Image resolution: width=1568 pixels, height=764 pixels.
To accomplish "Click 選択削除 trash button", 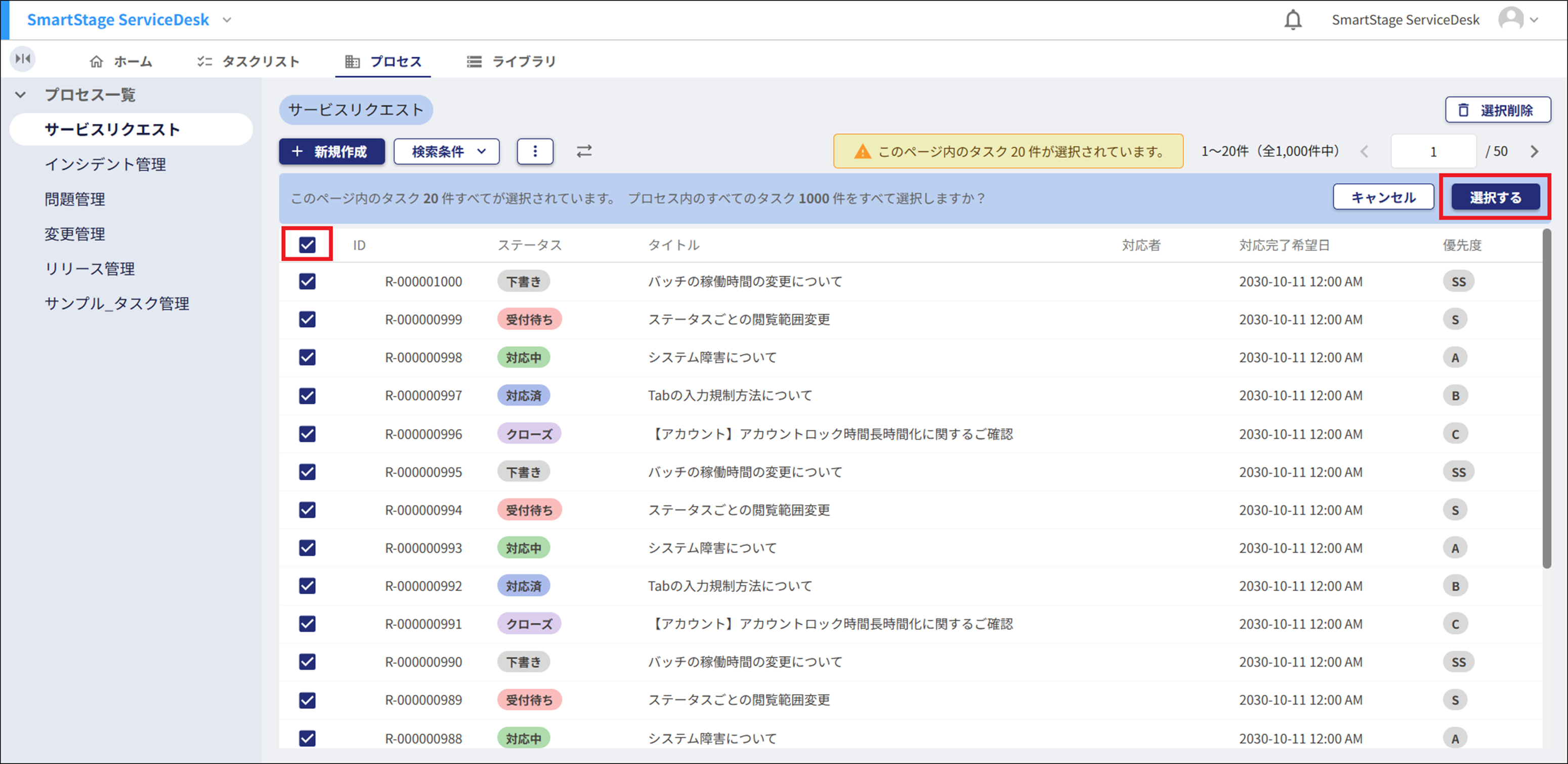I will pos(1497,110).
